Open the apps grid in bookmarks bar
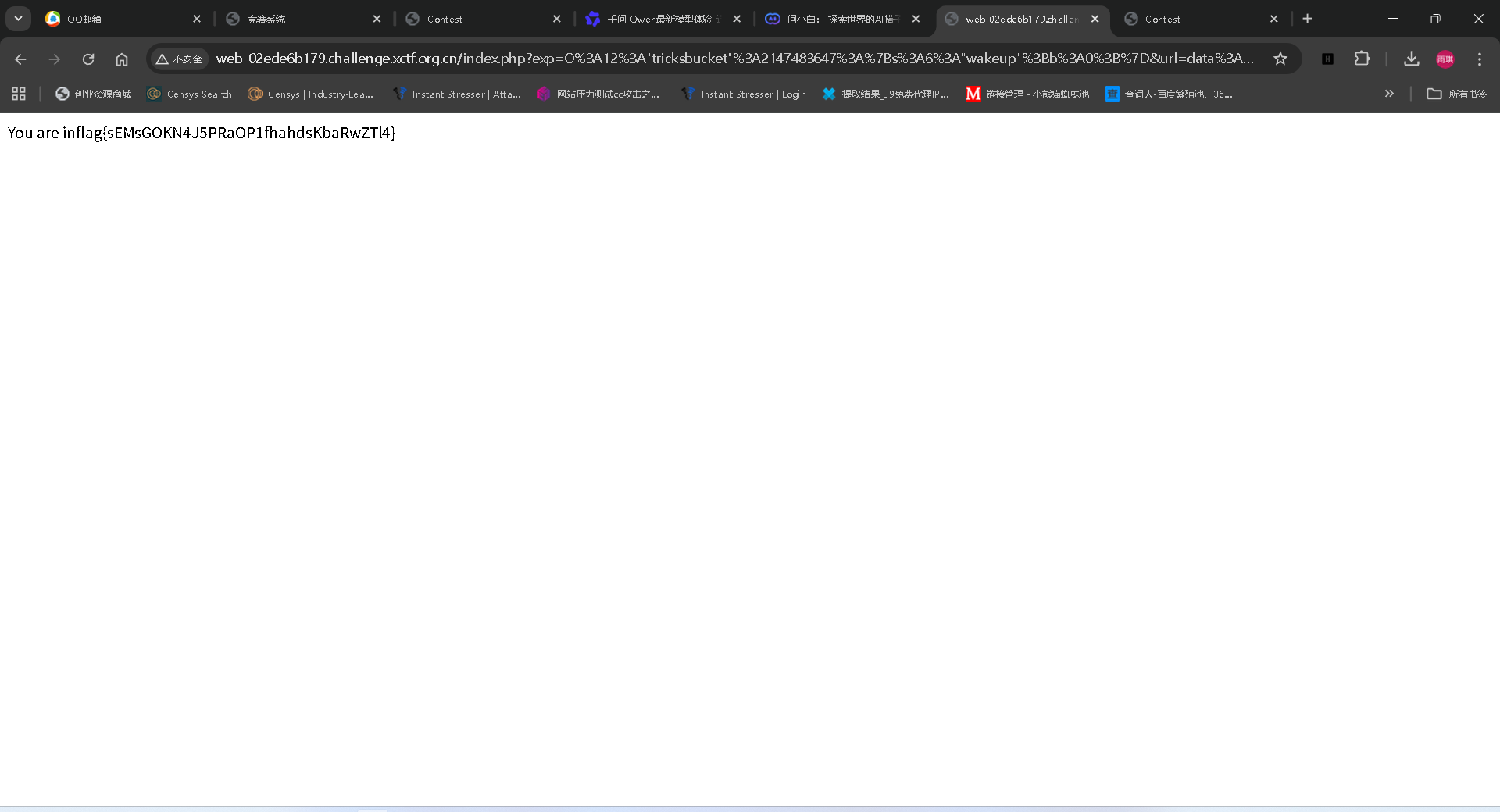Image resolution: width=1500 pixels, height=812 pixels. pos(19,94)
